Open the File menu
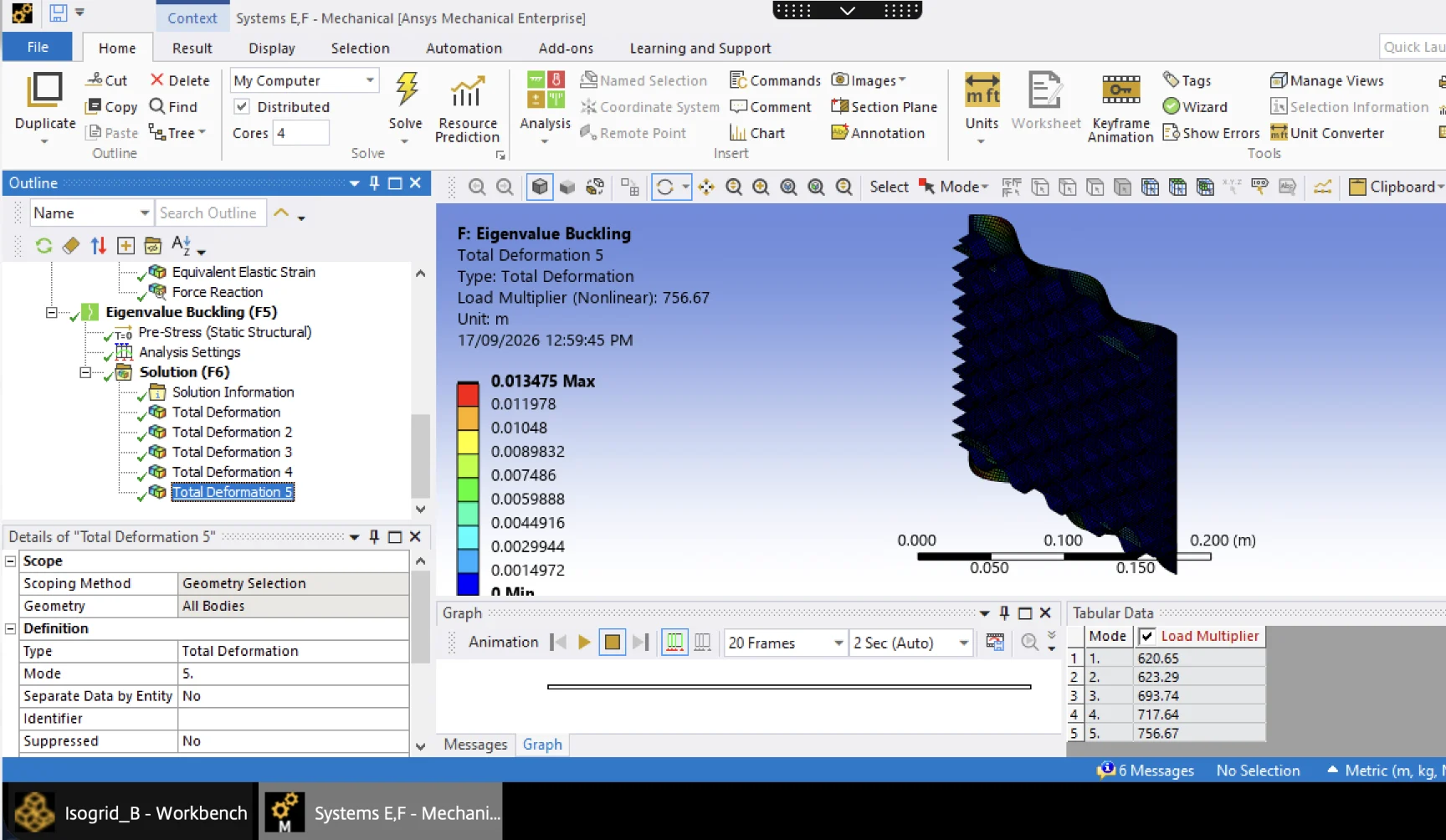Viewport: 1446px width, 840px height. 38,47
